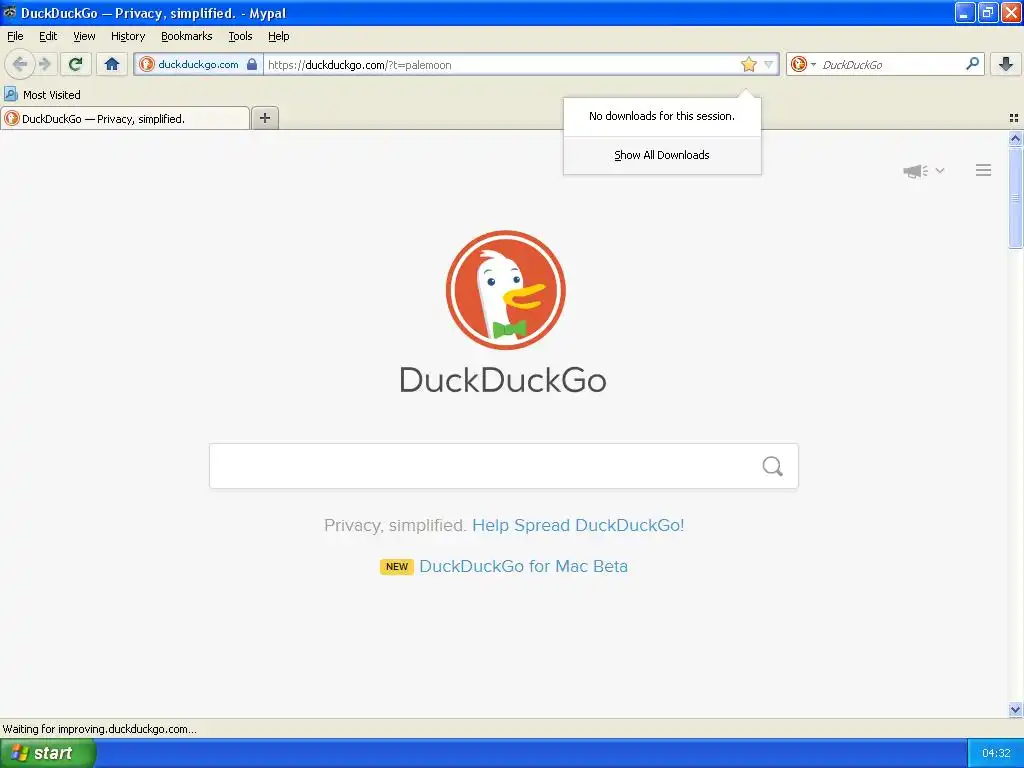Go back with the back arrow button
Screen dimensions: 1024x768
click(20, 64)
